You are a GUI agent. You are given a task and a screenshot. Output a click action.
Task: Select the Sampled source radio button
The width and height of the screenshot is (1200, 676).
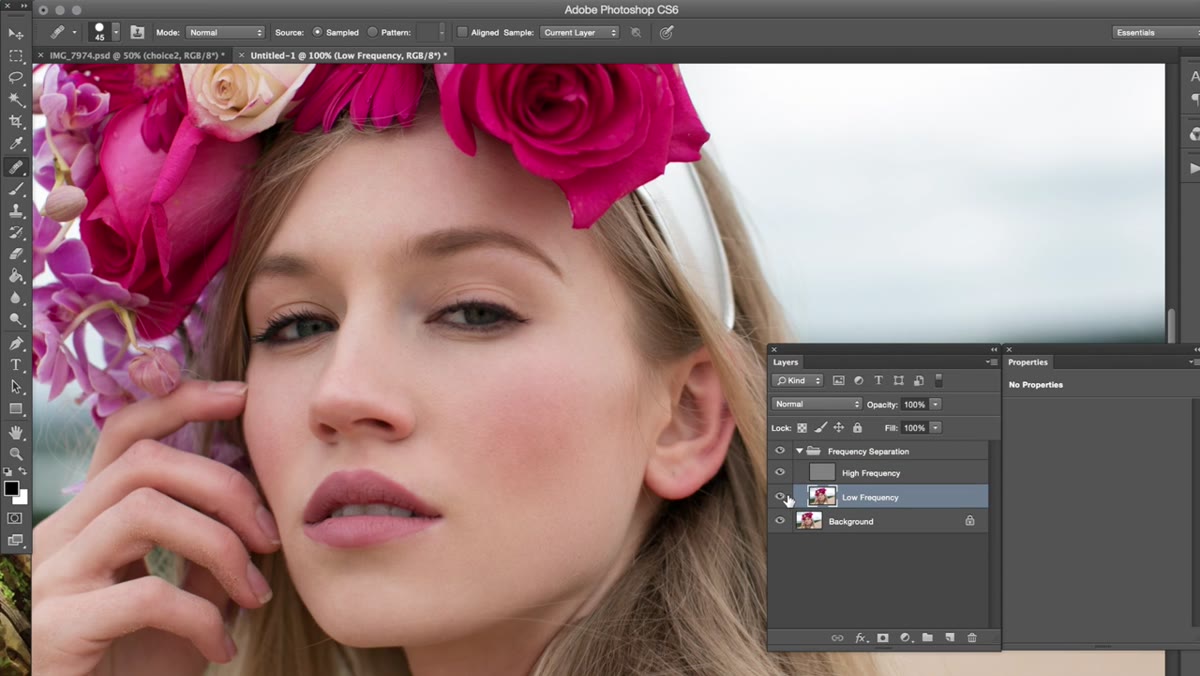318,32
